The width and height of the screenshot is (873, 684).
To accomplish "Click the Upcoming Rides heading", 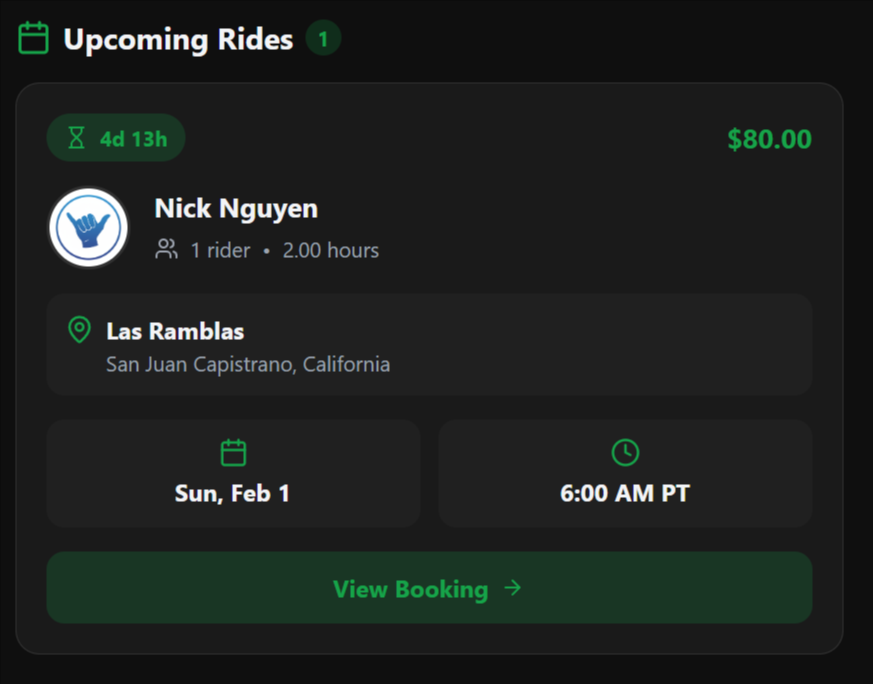I will [178, 40].
